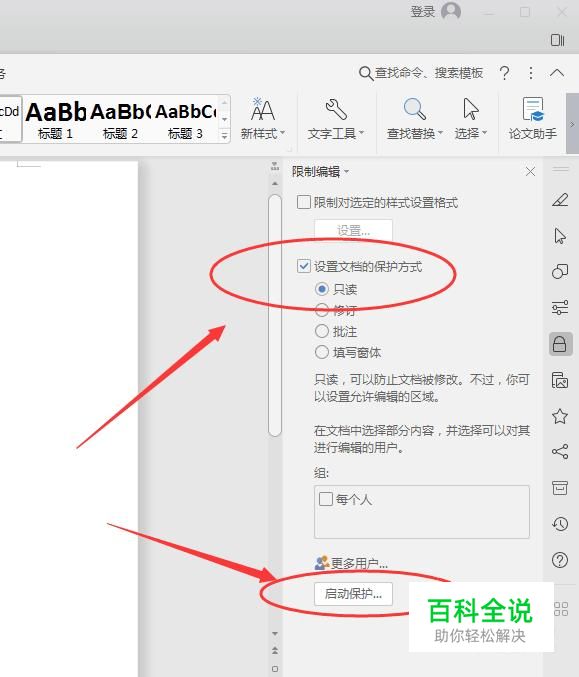Click the 登录 login link
Image resolution: width=579 pixels, height=677 pixels.
[422, 12]
